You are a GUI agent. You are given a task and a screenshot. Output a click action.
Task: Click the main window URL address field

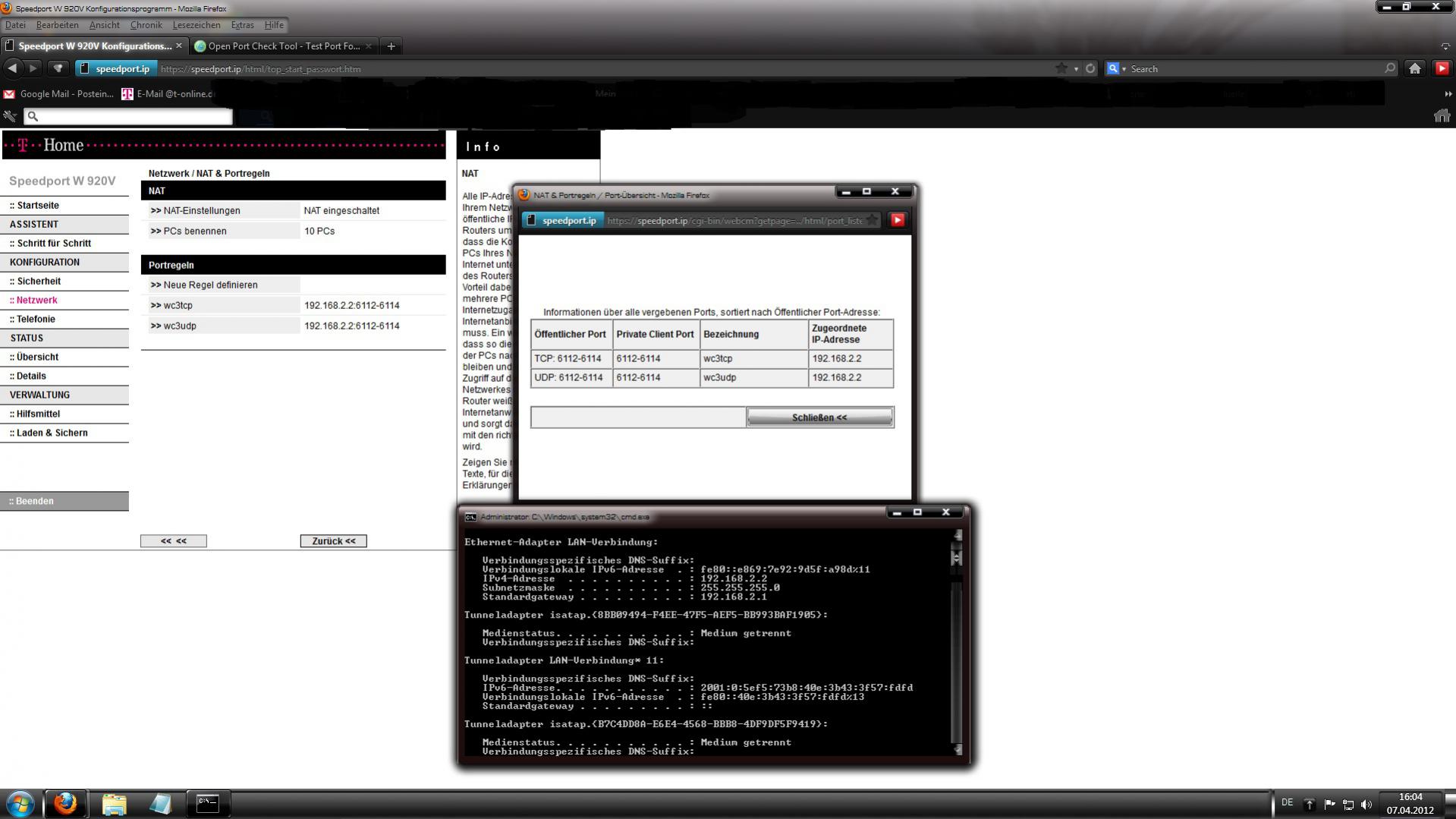(603, 69)
